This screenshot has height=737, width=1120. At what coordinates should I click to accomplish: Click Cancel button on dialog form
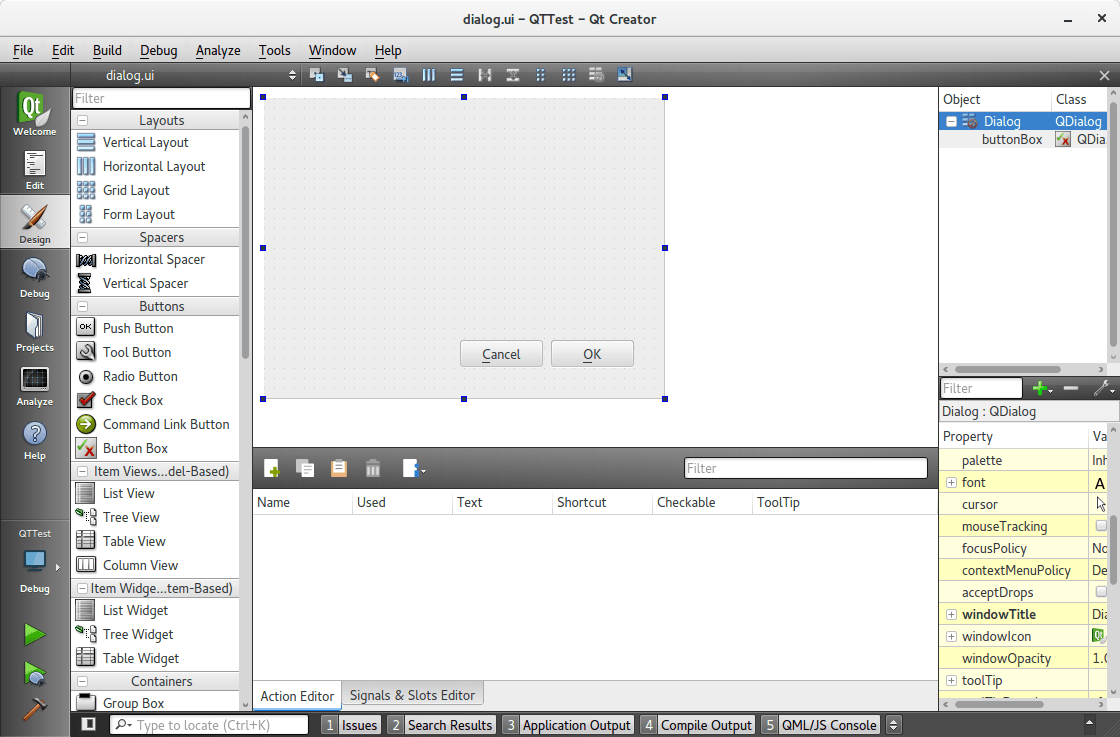click(501, 354)
